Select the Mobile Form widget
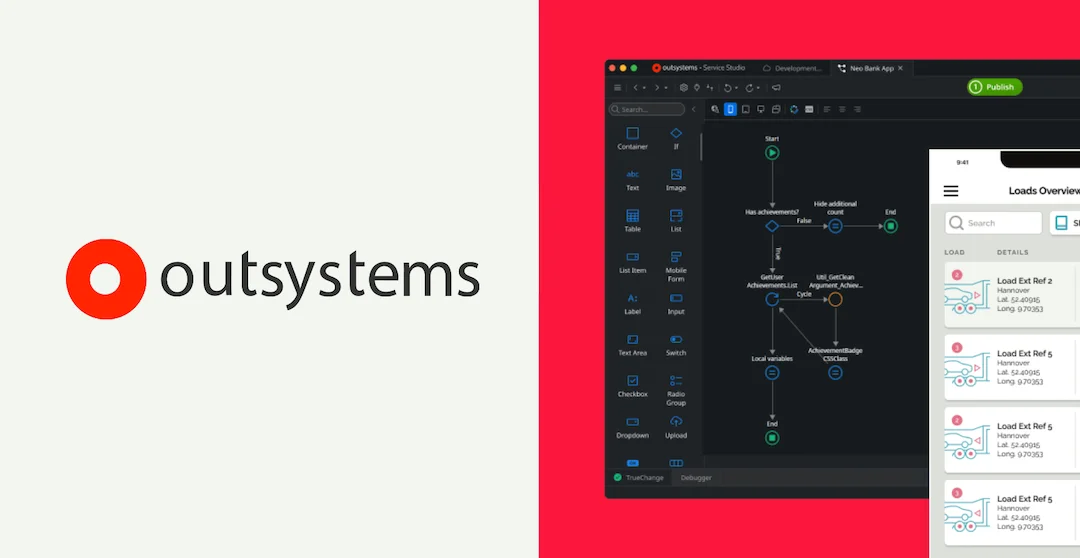This screenshot has width=1080, height=558. (676, 267)
